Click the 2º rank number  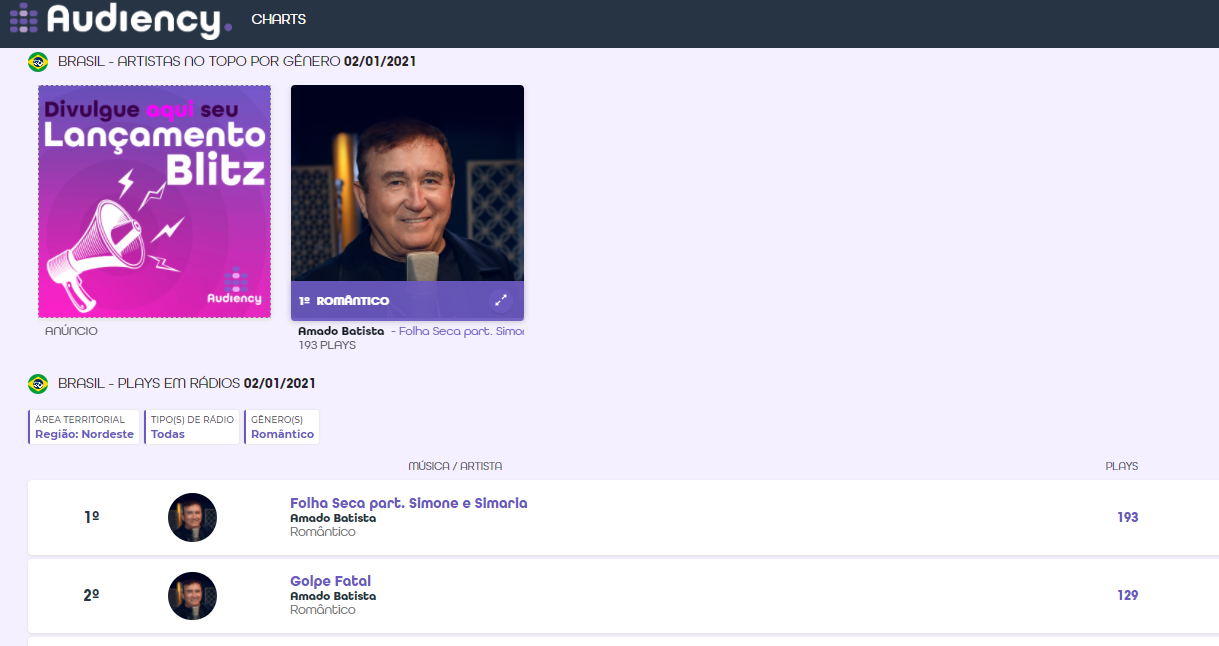(x=91, y=595)
